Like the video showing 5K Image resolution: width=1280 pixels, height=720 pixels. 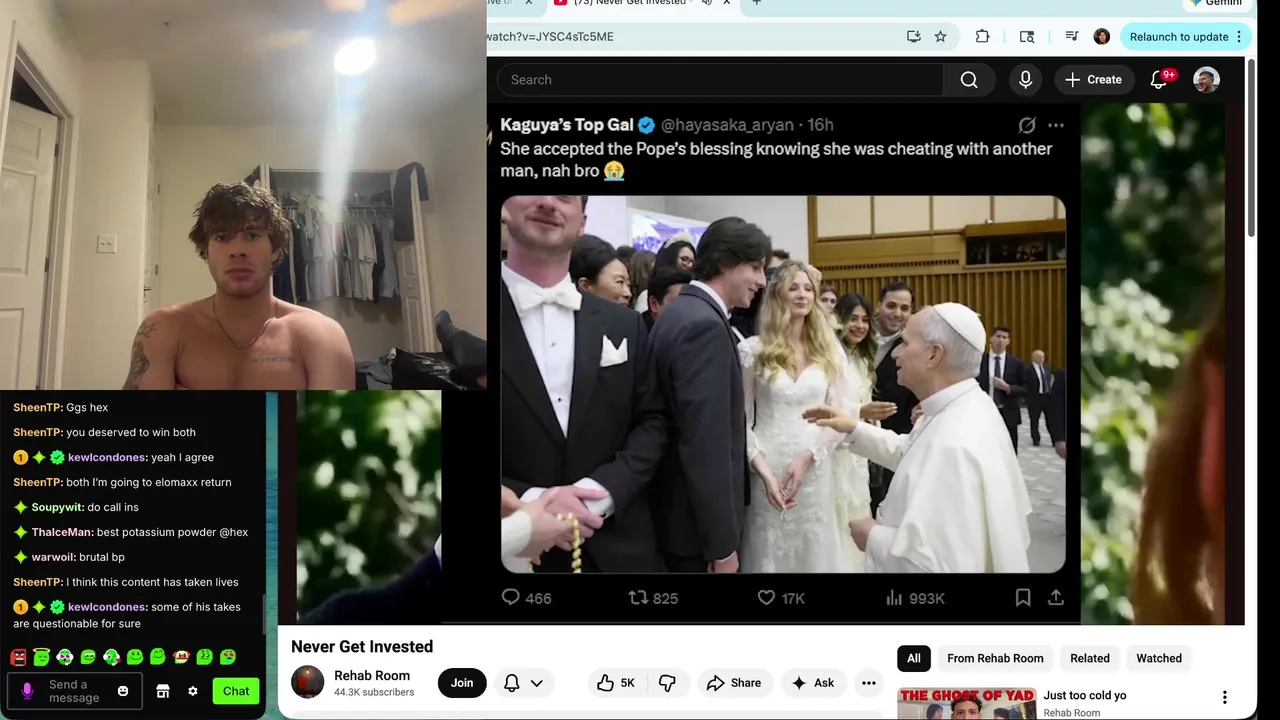[616, 683]
